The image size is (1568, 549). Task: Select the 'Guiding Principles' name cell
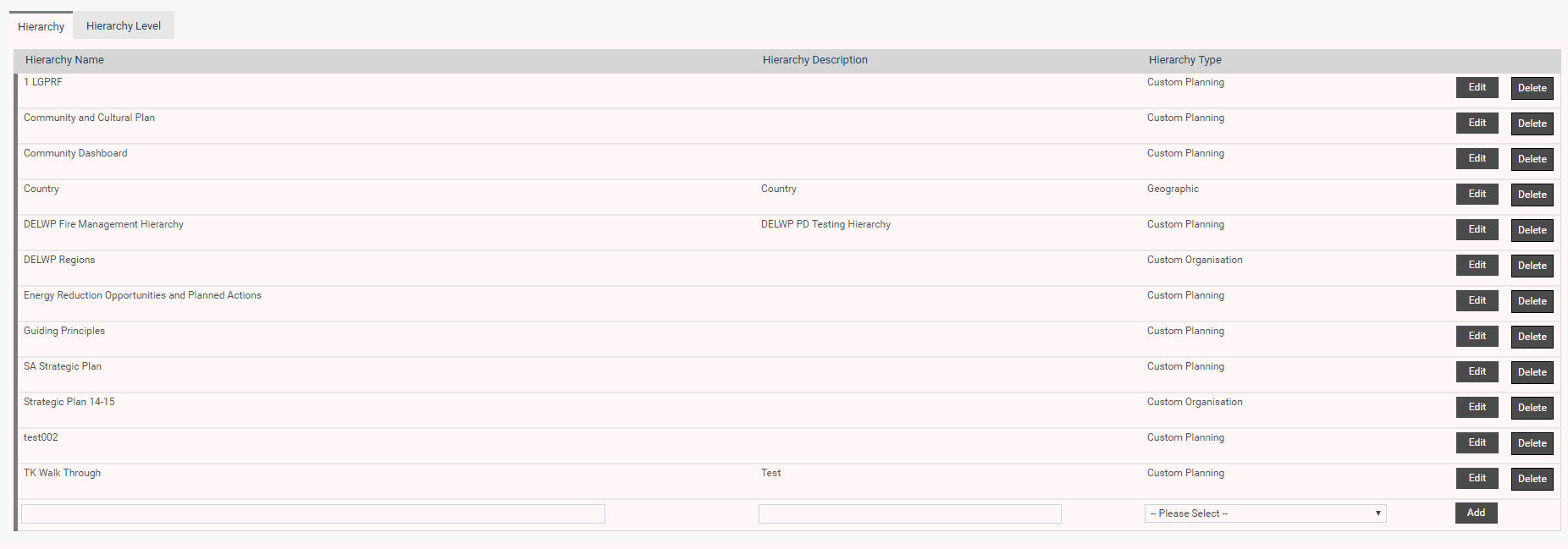pyautogui.click(x=64, y=331)
